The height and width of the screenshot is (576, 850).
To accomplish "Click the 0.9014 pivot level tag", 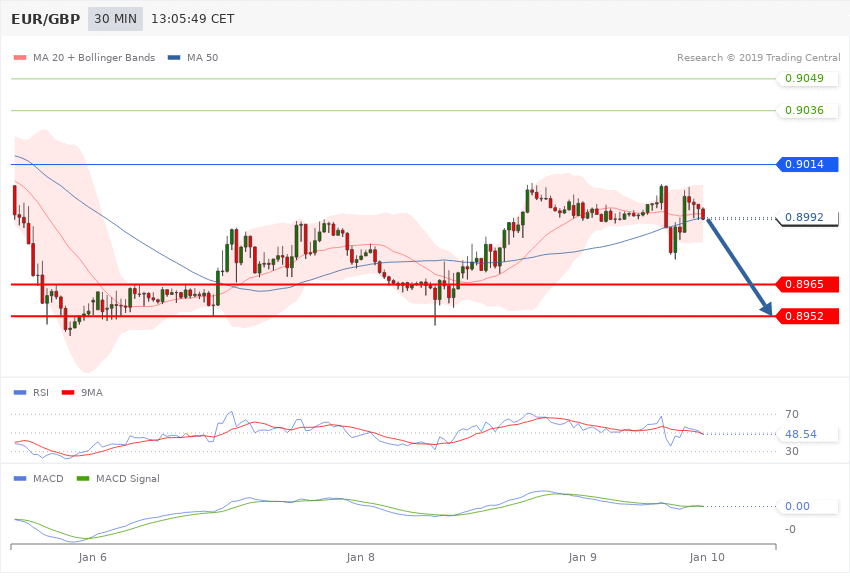I will point(808,164).
